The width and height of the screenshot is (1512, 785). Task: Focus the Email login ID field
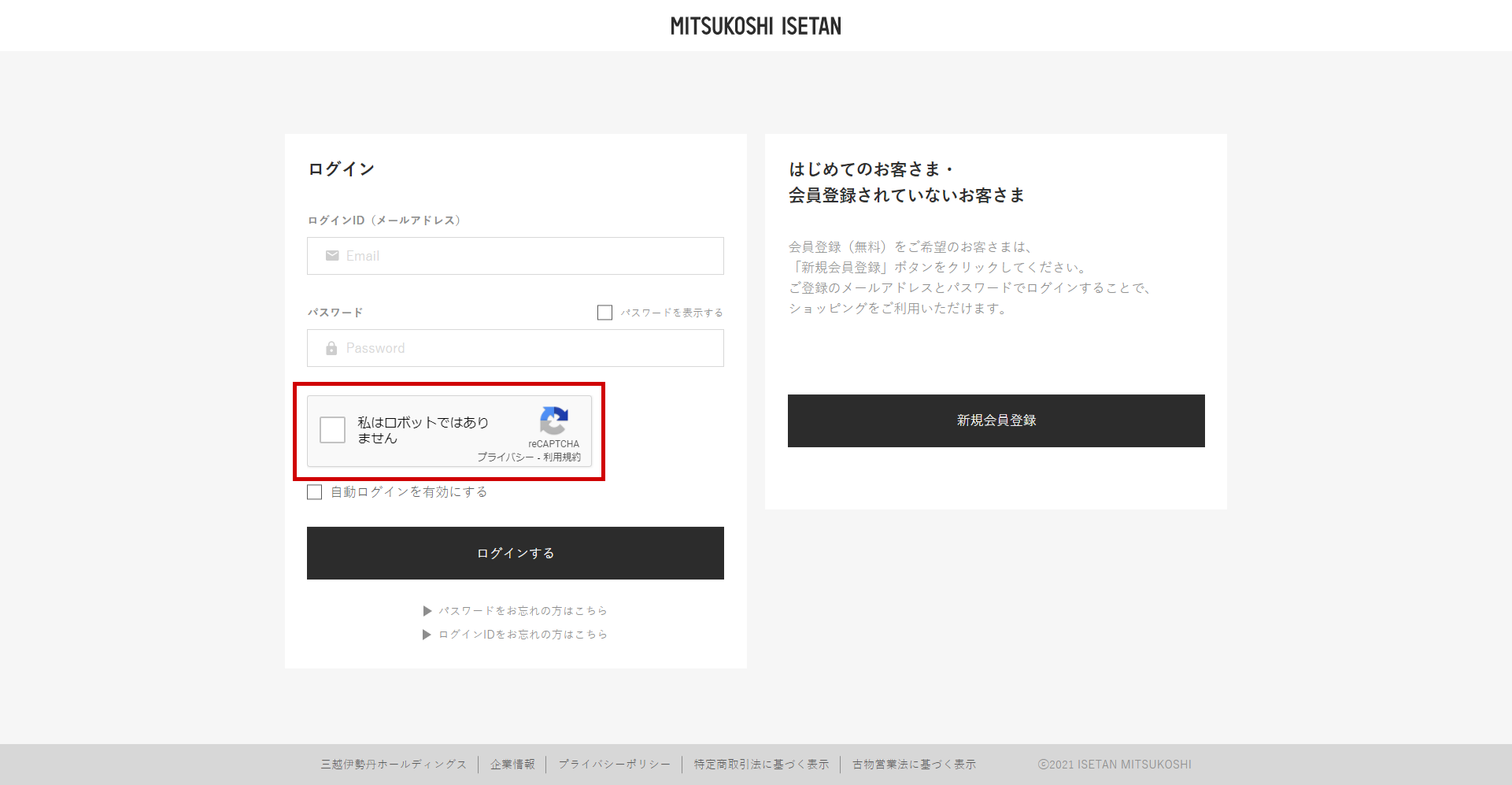coord(516,256)
